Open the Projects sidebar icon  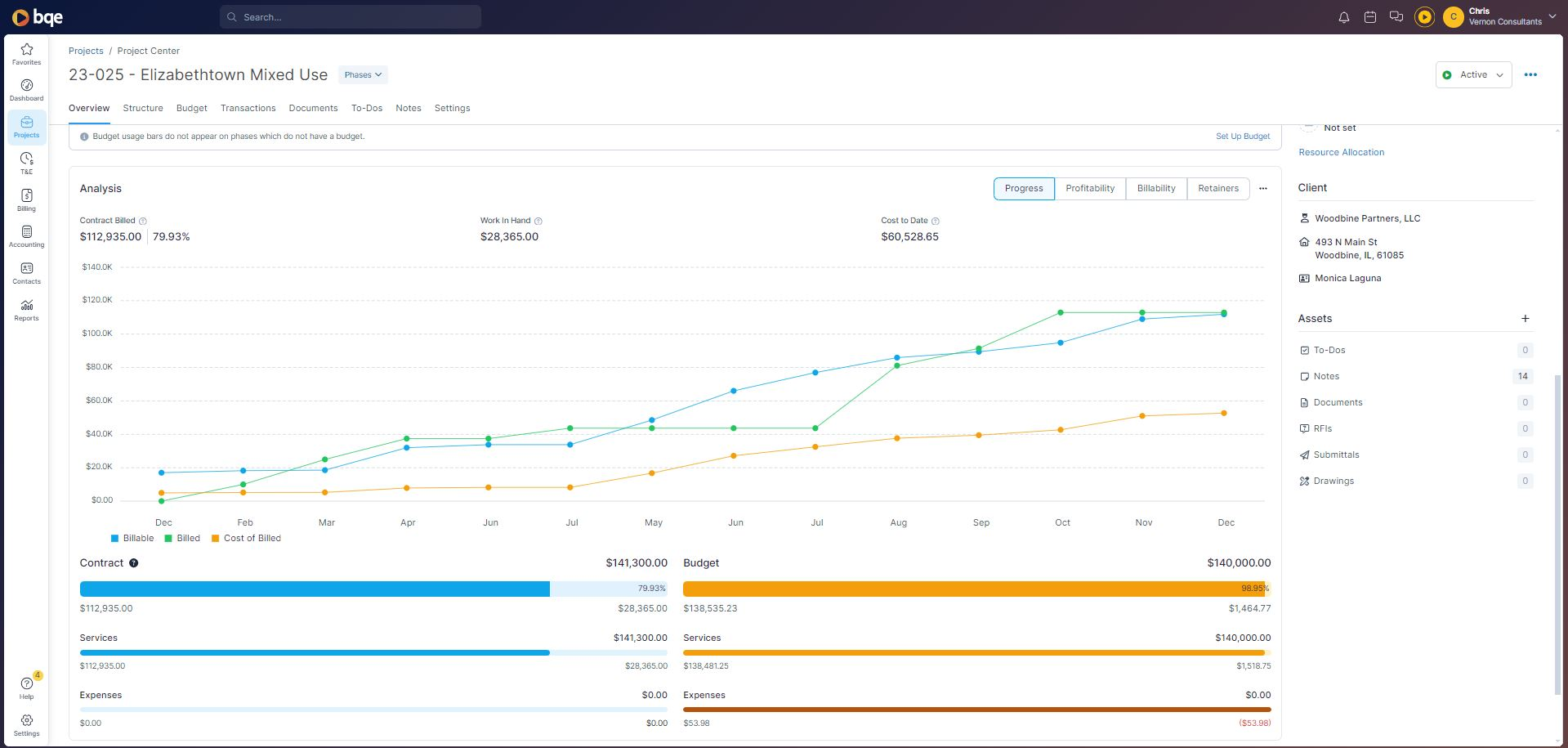[x=26, y=127]
